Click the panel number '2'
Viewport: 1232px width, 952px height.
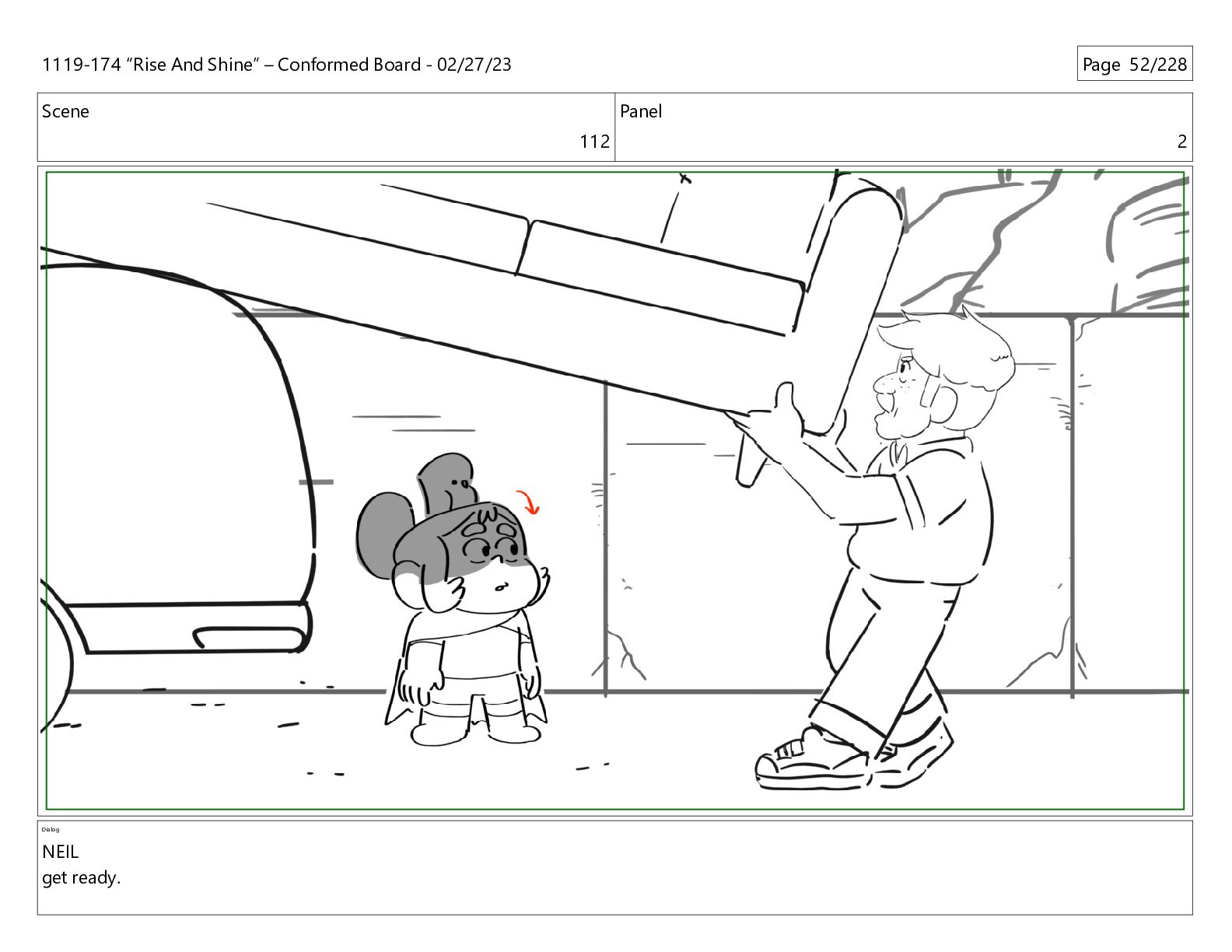coord(1182,142)
